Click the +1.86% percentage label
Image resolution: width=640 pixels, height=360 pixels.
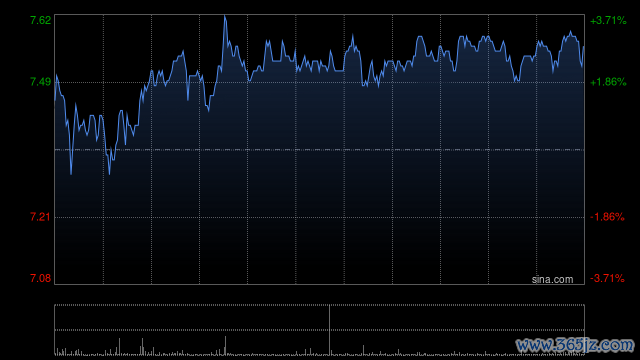click(x=608, y=82)
